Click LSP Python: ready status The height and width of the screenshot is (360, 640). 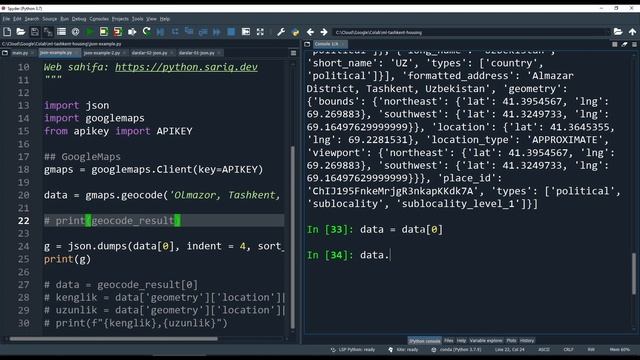[x=353, y=350]
